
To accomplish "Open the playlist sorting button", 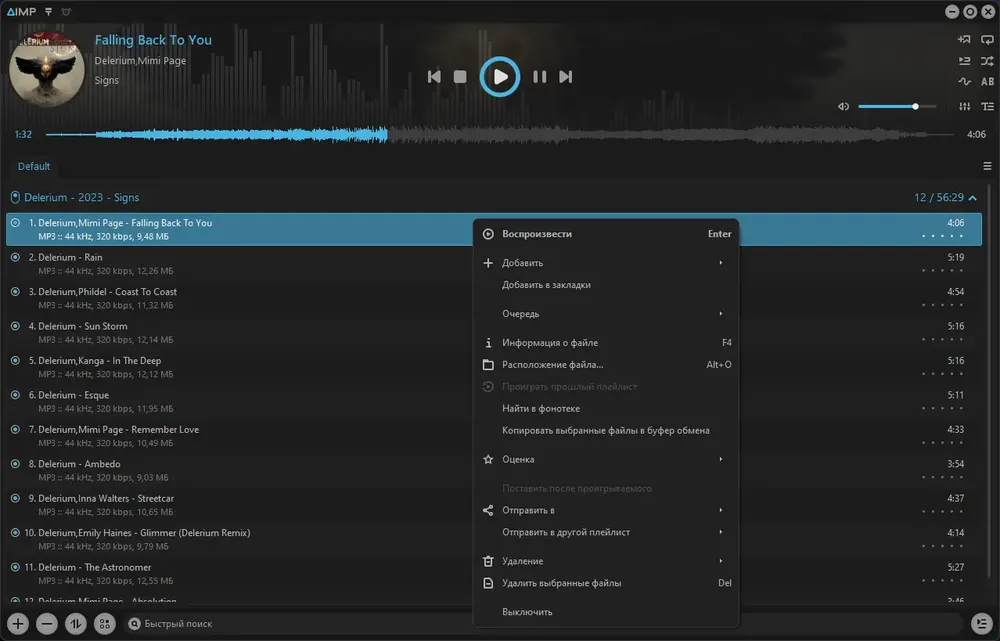I will click(x=75, y=623).
